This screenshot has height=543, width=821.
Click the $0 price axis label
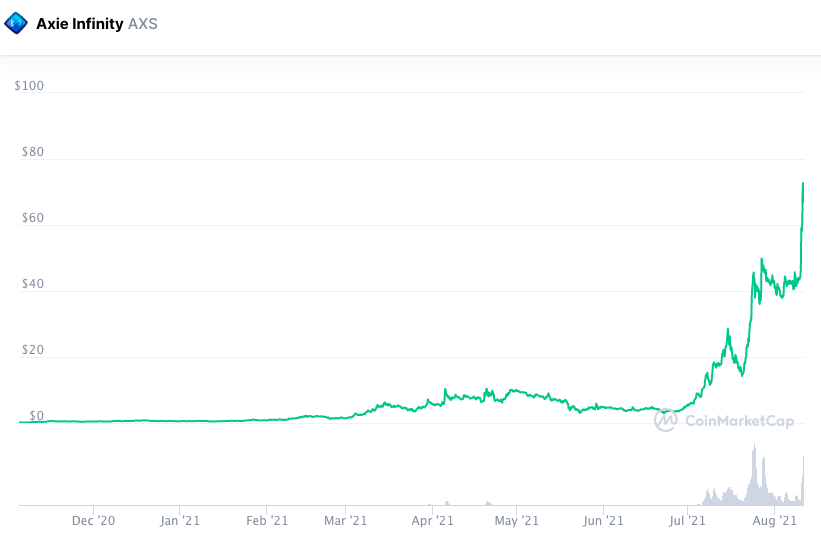[35, 416]
